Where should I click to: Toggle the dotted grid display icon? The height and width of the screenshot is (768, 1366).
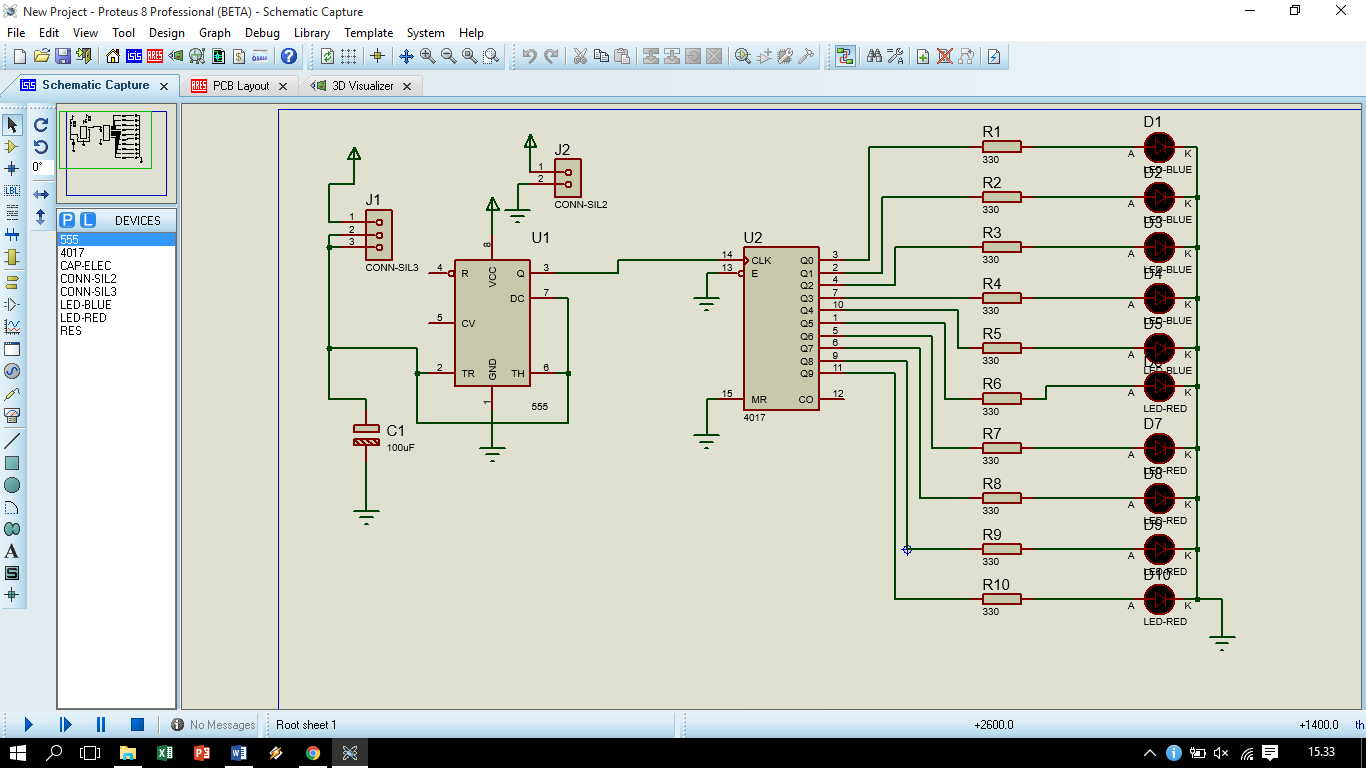tap(348, 56)
